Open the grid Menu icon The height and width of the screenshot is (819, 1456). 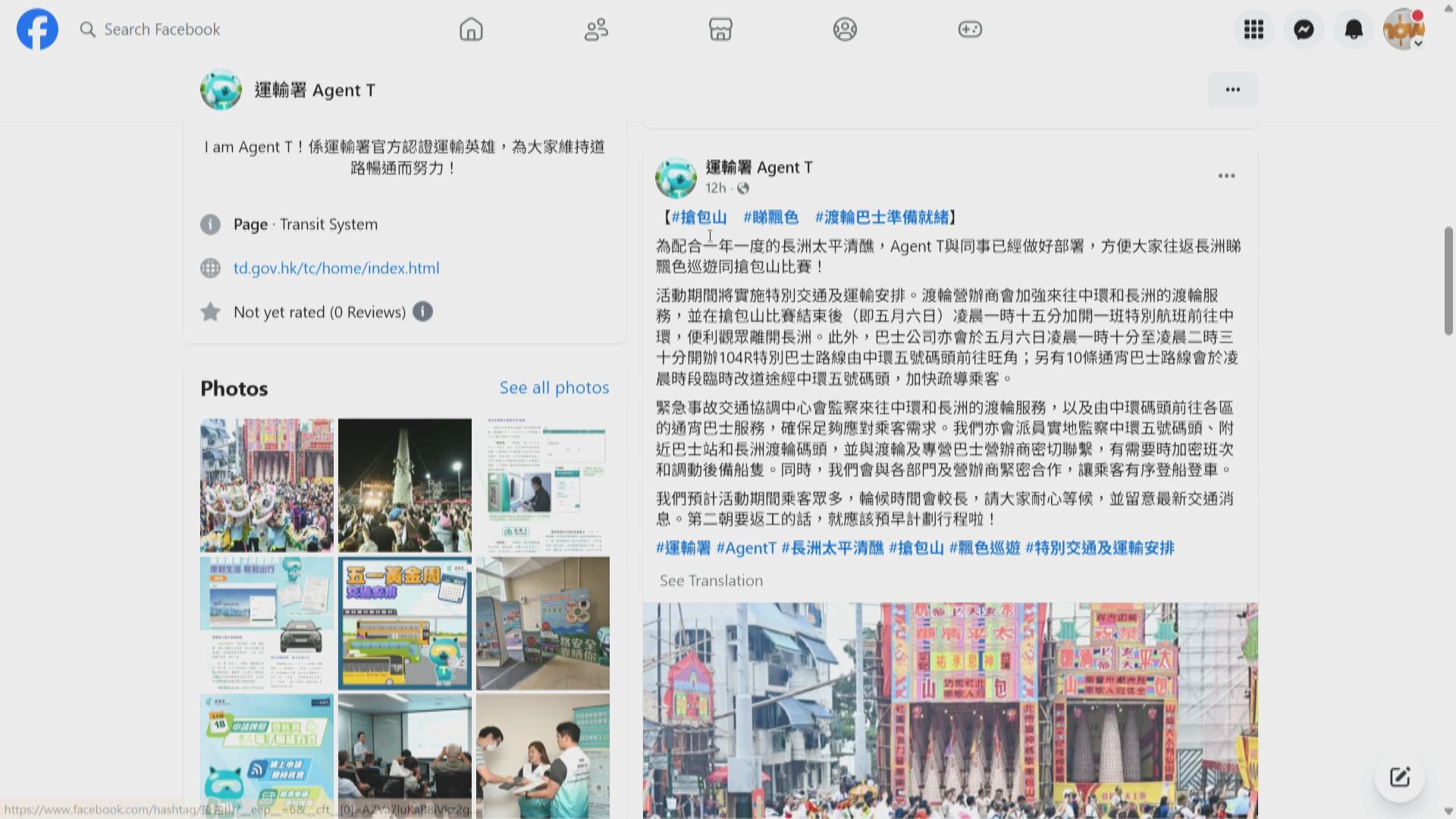tap(1254, 30)
